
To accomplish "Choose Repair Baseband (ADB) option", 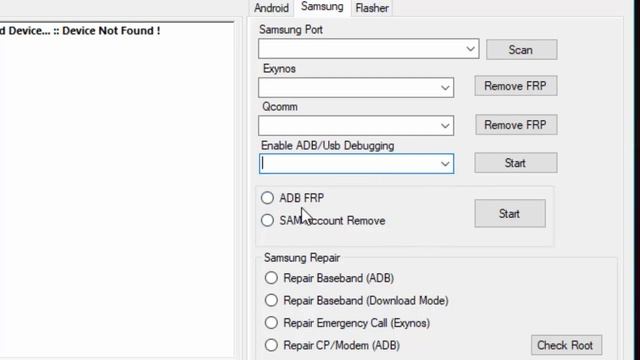I will [x=271, y=278].
